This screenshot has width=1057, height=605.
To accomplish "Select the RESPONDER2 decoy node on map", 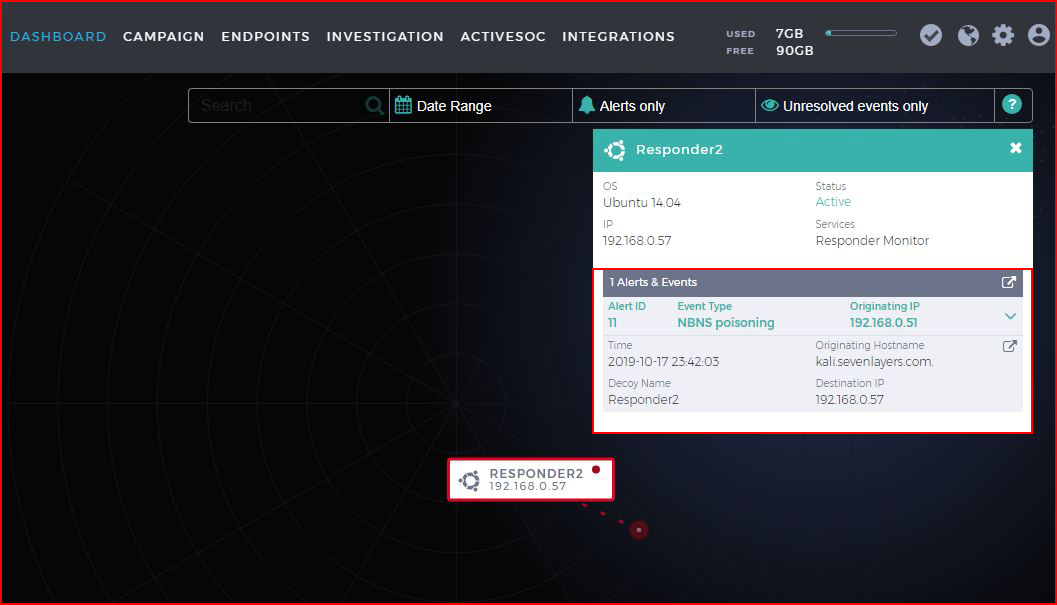I will point(531,480).
